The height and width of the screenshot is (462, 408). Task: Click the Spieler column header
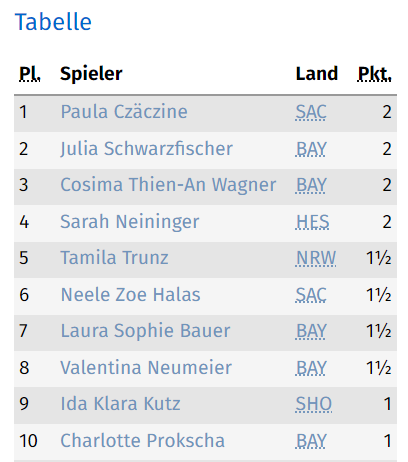[x=91, y=74]
